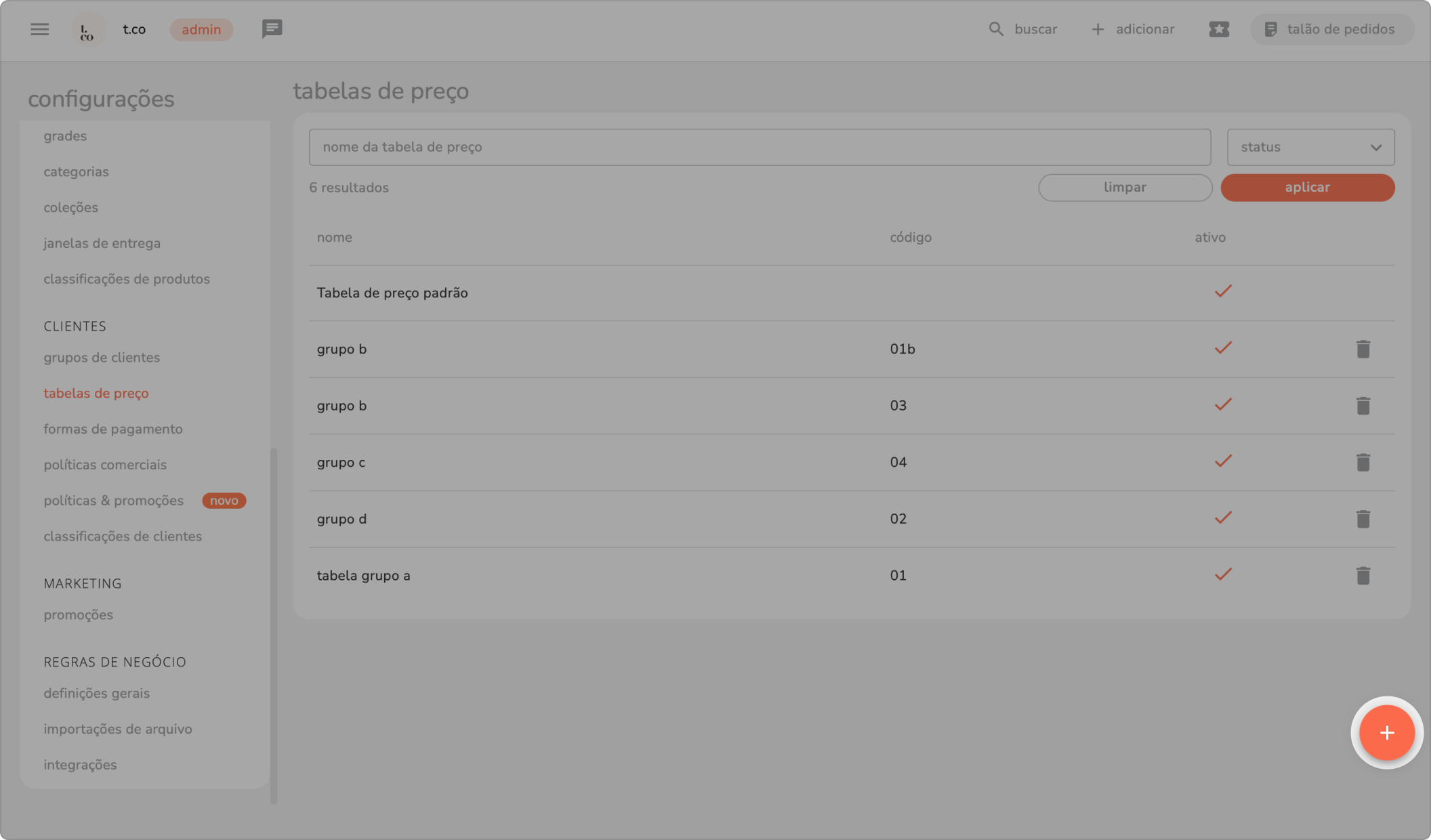This screenshot has height=840, width=1431.
Task: Click the aplicar filter button
Action: point(1307,188)
